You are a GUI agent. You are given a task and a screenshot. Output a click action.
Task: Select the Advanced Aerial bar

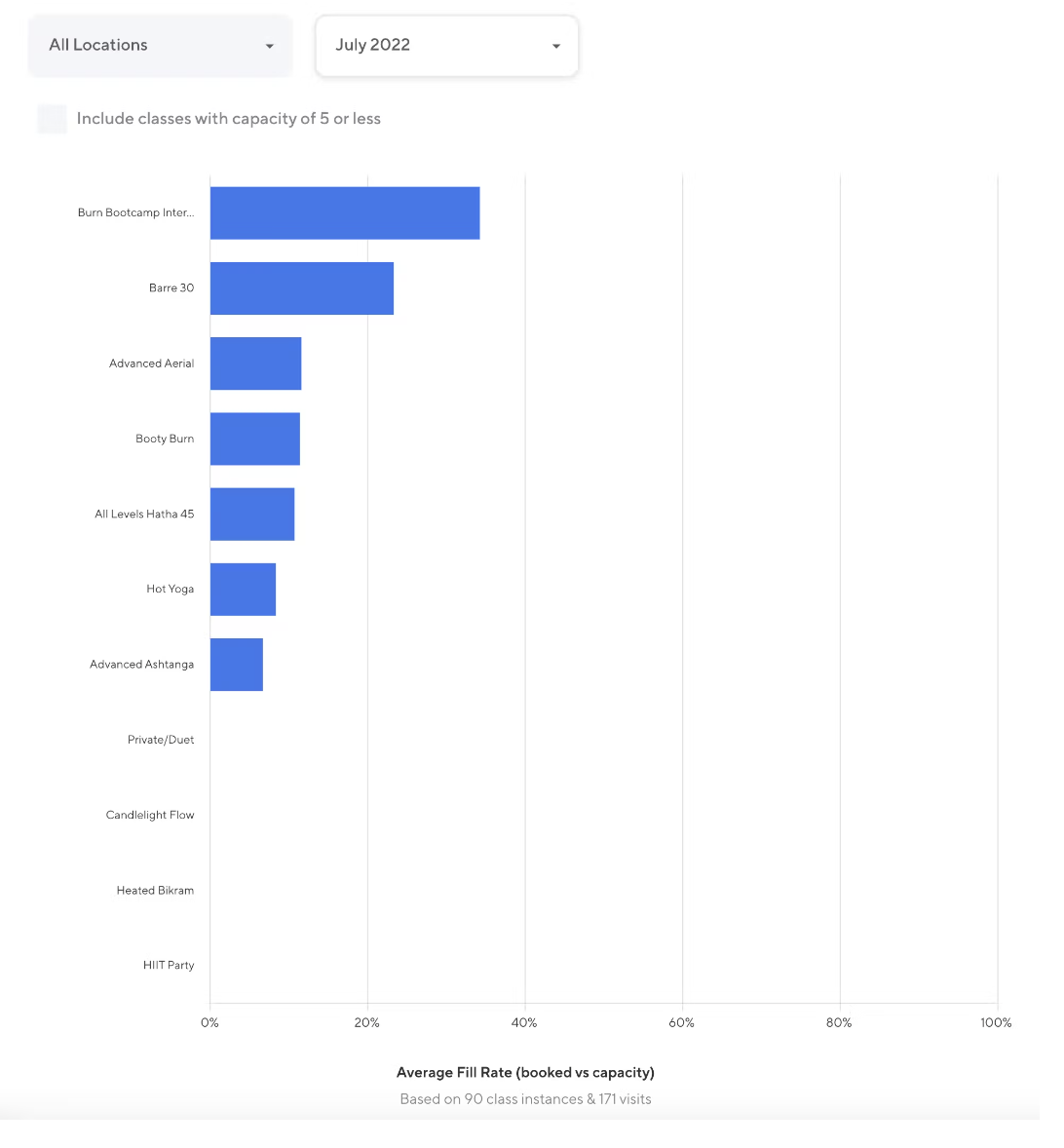[255, 364]
